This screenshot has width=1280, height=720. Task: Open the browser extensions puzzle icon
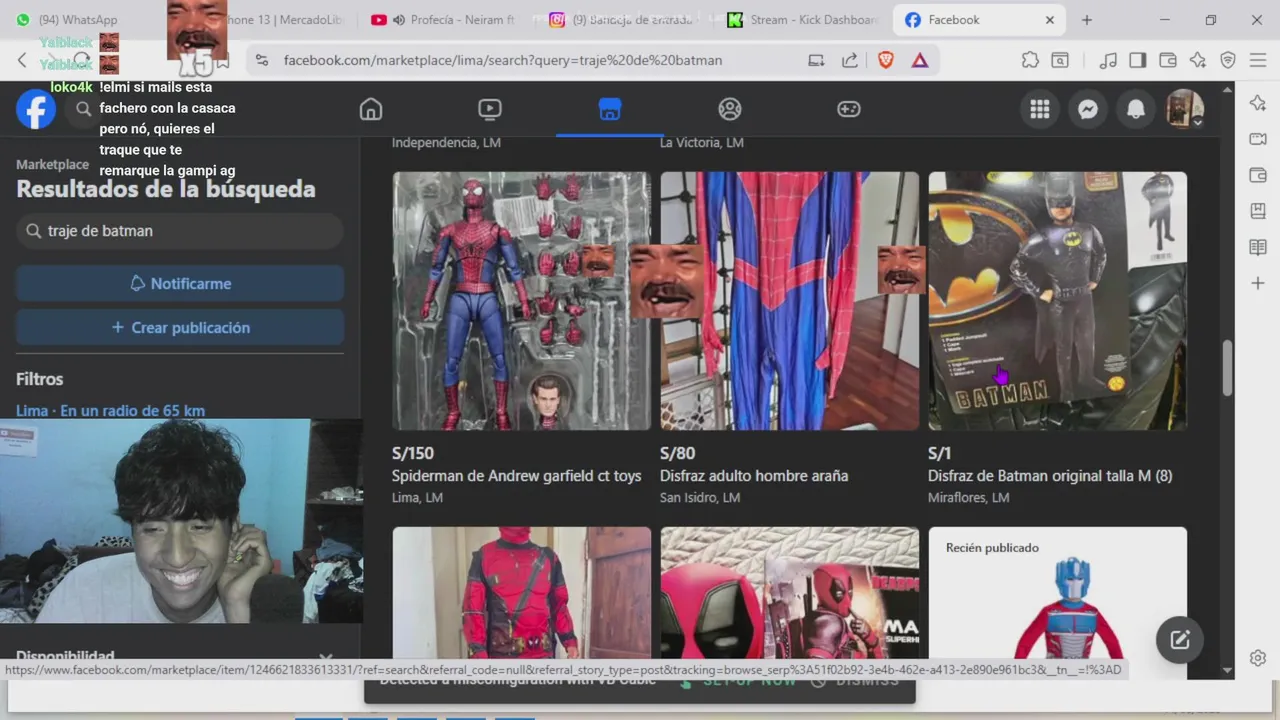click(1030, 60)
